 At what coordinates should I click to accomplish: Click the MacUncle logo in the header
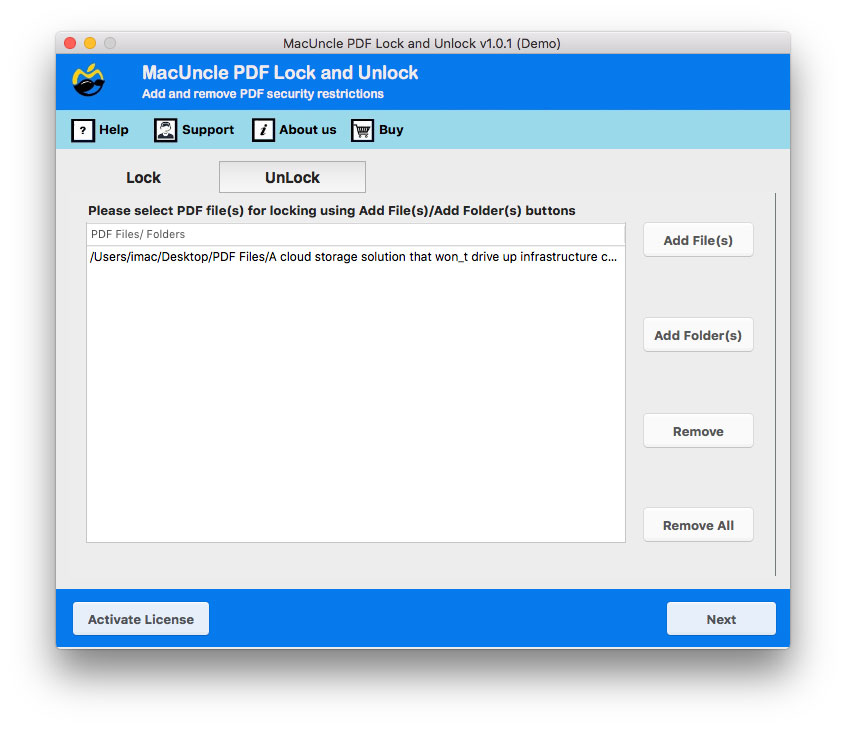tap(86, 81)
